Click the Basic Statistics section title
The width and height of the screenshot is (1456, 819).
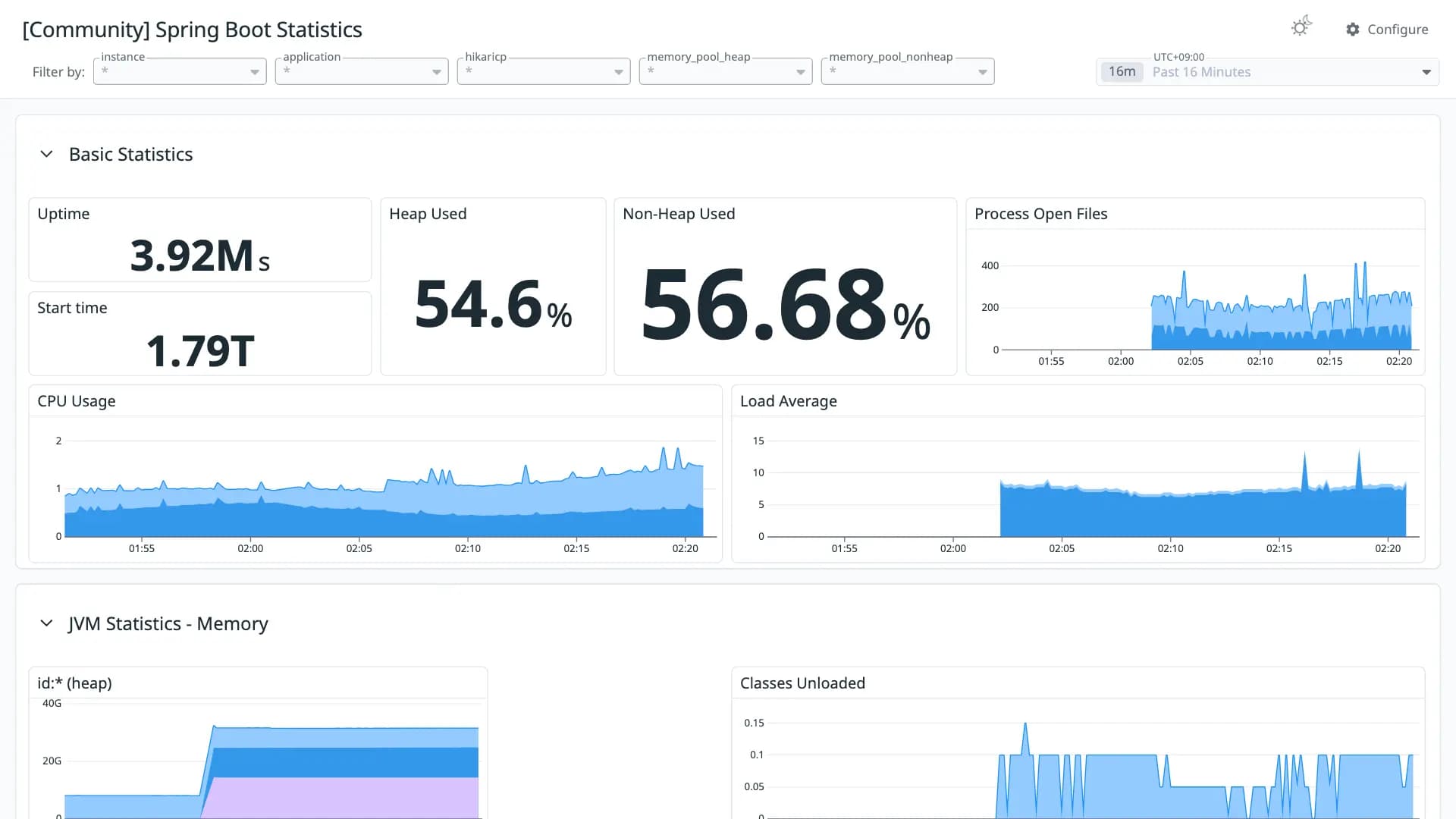[130, 154]
